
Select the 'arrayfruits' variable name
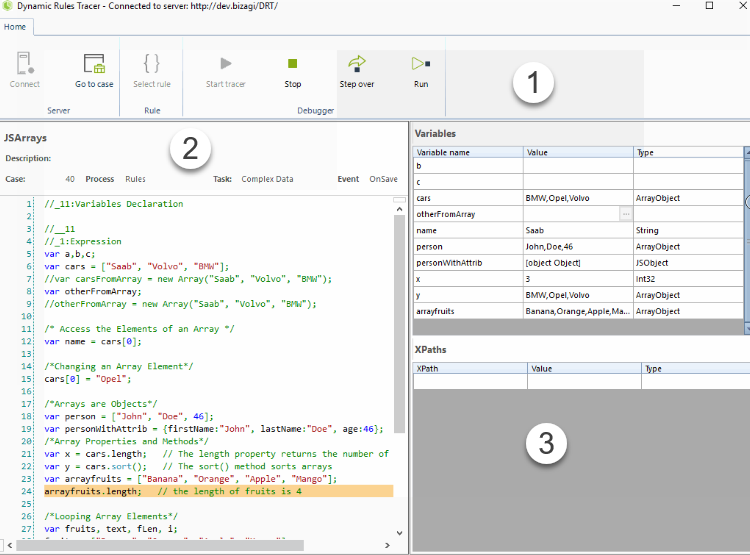[435, 311]
